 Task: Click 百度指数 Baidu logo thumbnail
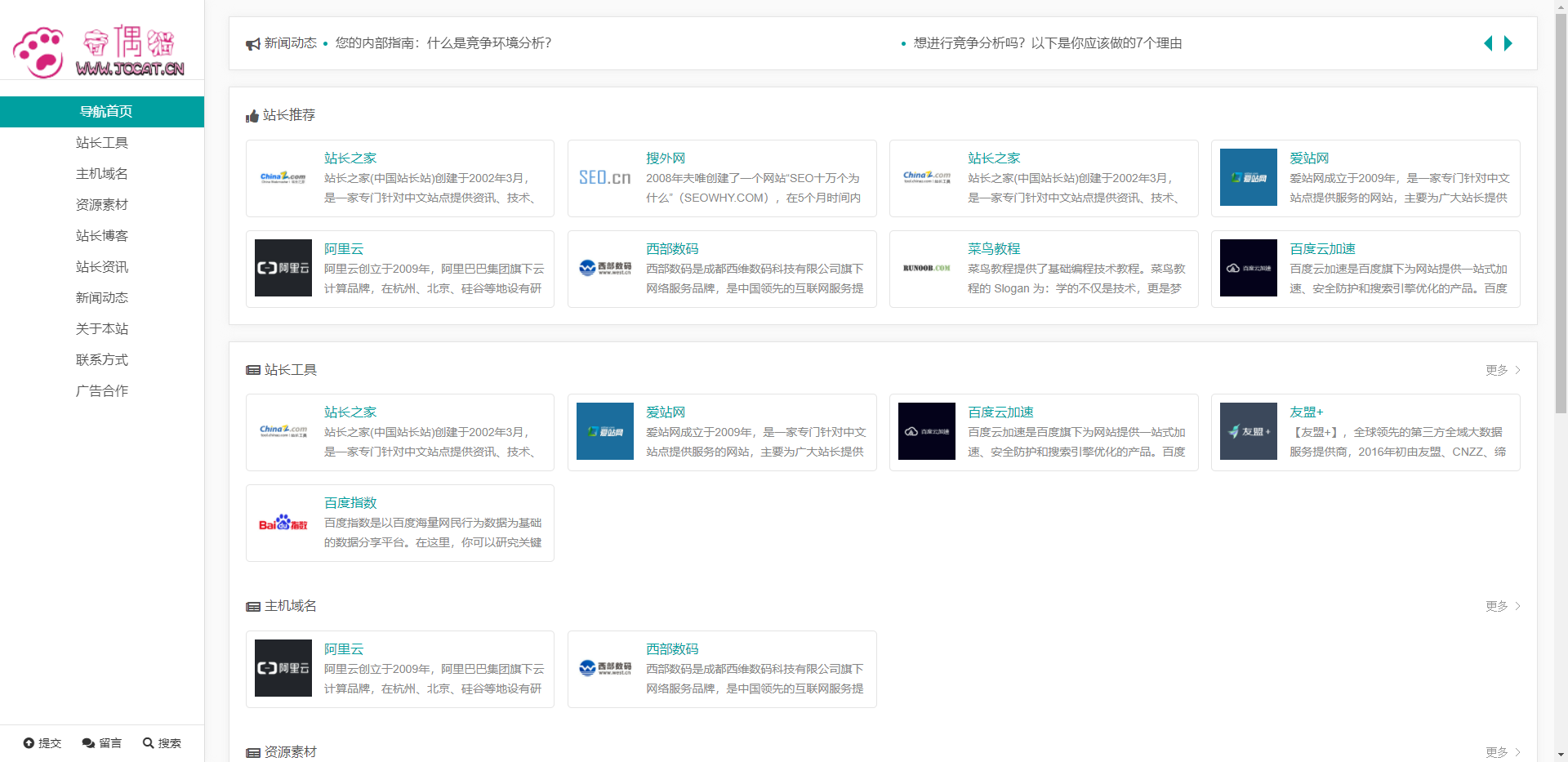tap(283, 523)
